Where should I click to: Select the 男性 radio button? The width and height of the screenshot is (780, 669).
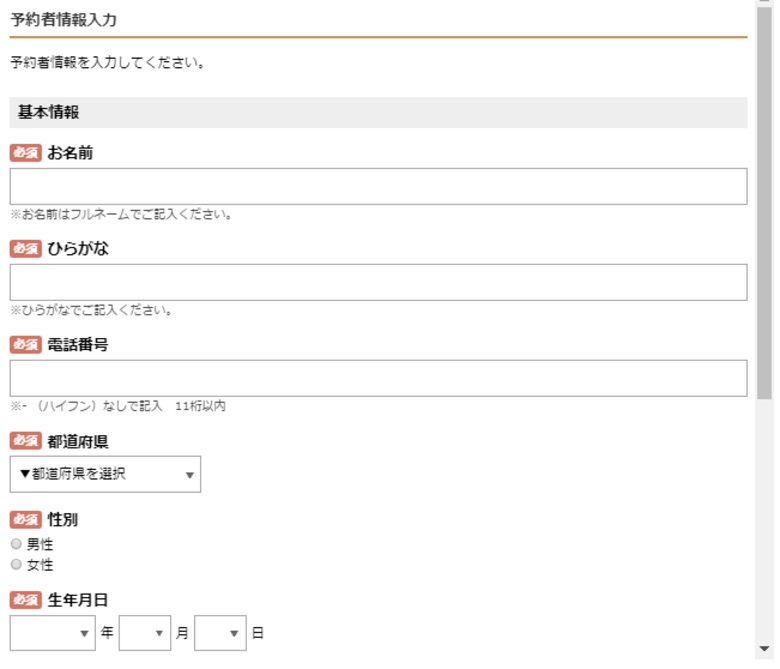click(x=16, y=544)
